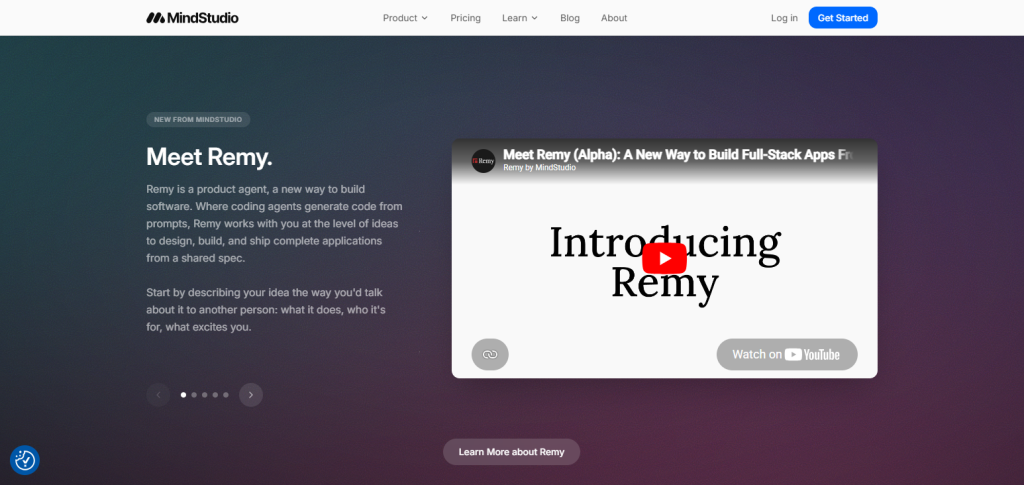Image resolution: width=1024 pixels, height=485 pixels.
Task: Click Watch on YouTube button
Action: tap(787, 354)
